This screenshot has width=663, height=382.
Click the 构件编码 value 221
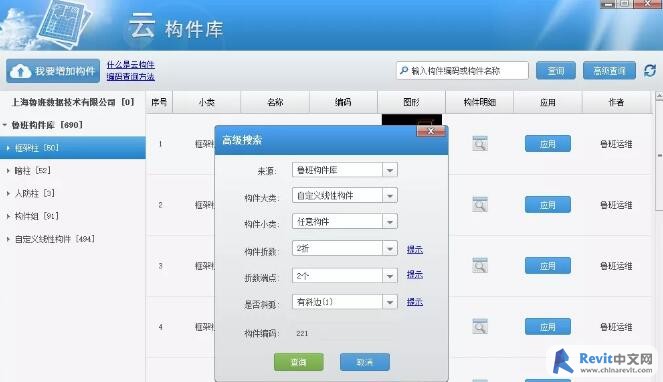tap(302, 333)
